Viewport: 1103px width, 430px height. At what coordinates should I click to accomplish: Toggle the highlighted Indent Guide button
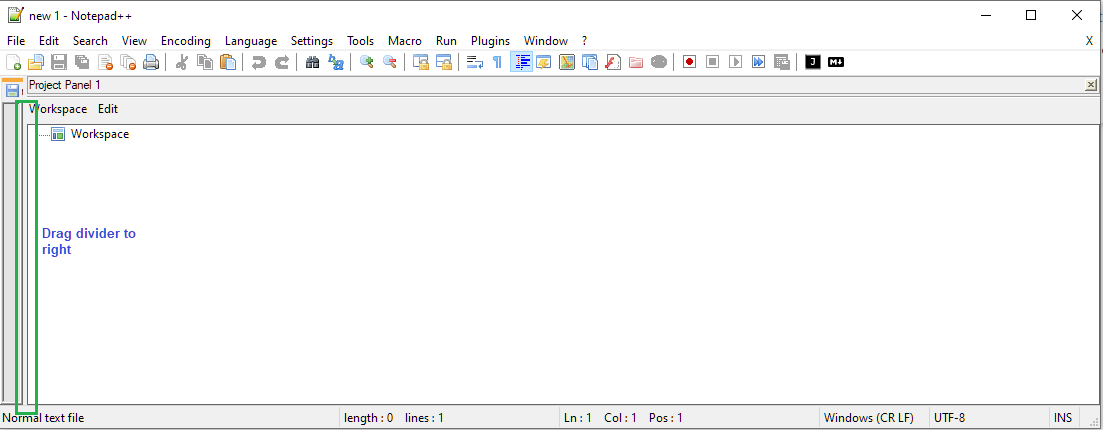coord(521,62)
